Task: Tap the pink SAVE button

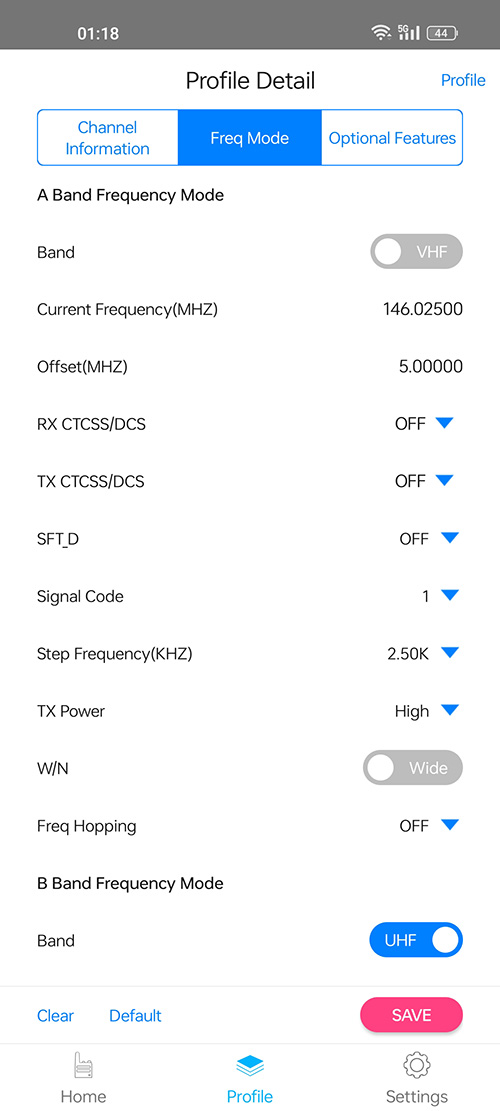Action: (411, 1015)
